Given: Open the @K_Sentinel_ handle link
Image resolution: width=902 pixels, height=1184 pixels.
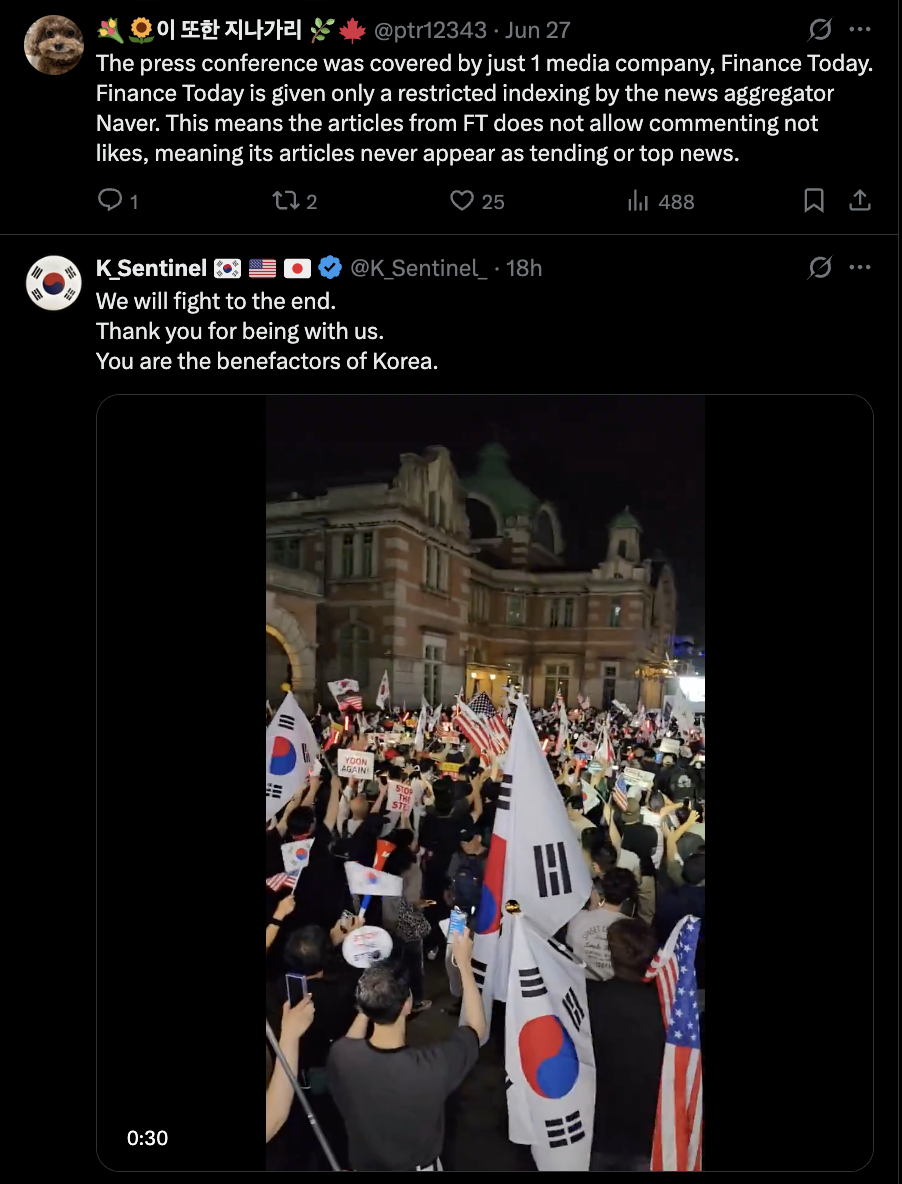Looking at the screenshot, I should (x=418, y=268).
